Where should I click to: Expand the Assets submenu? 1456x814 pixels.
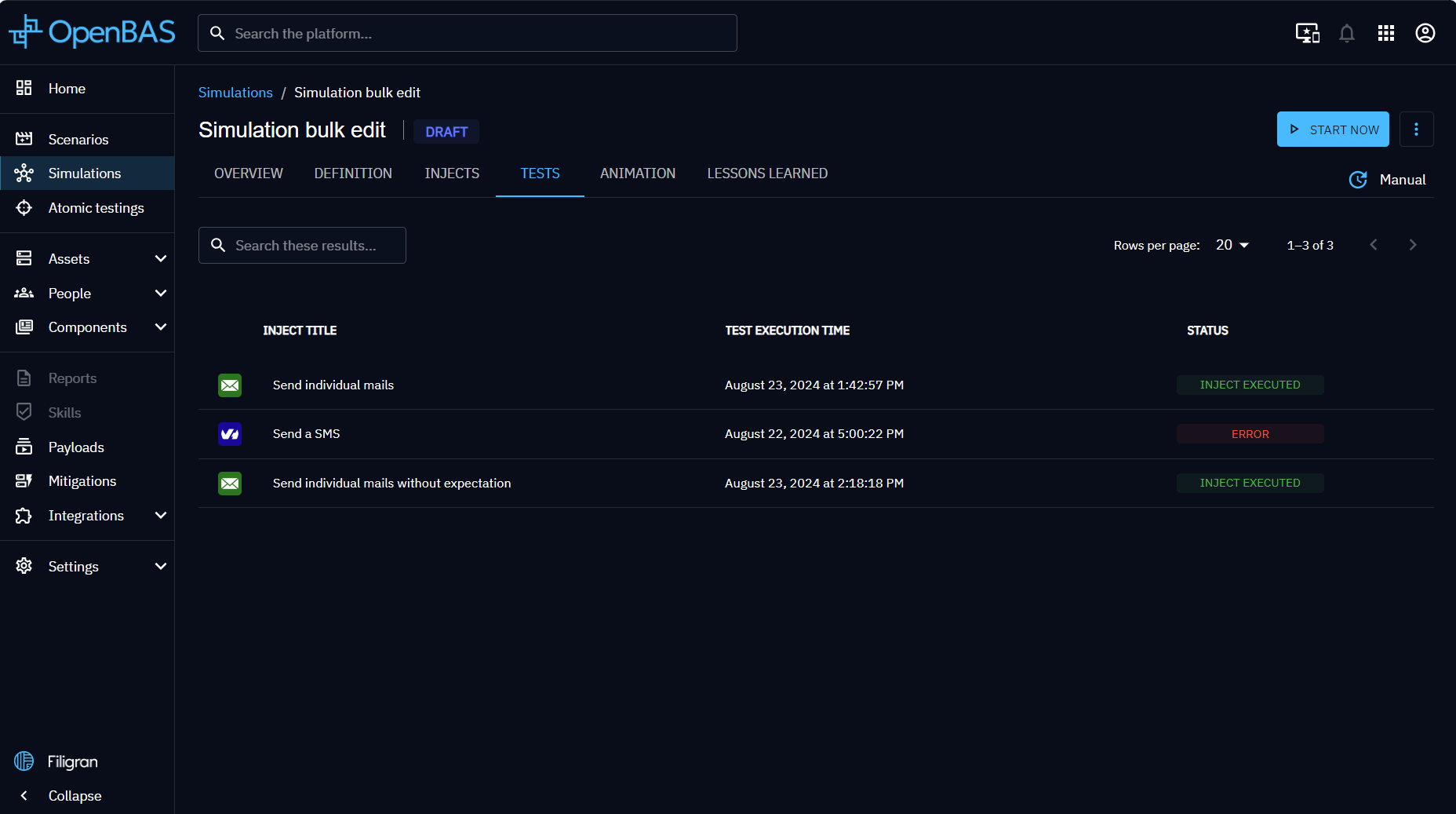[x=161, y=259]
